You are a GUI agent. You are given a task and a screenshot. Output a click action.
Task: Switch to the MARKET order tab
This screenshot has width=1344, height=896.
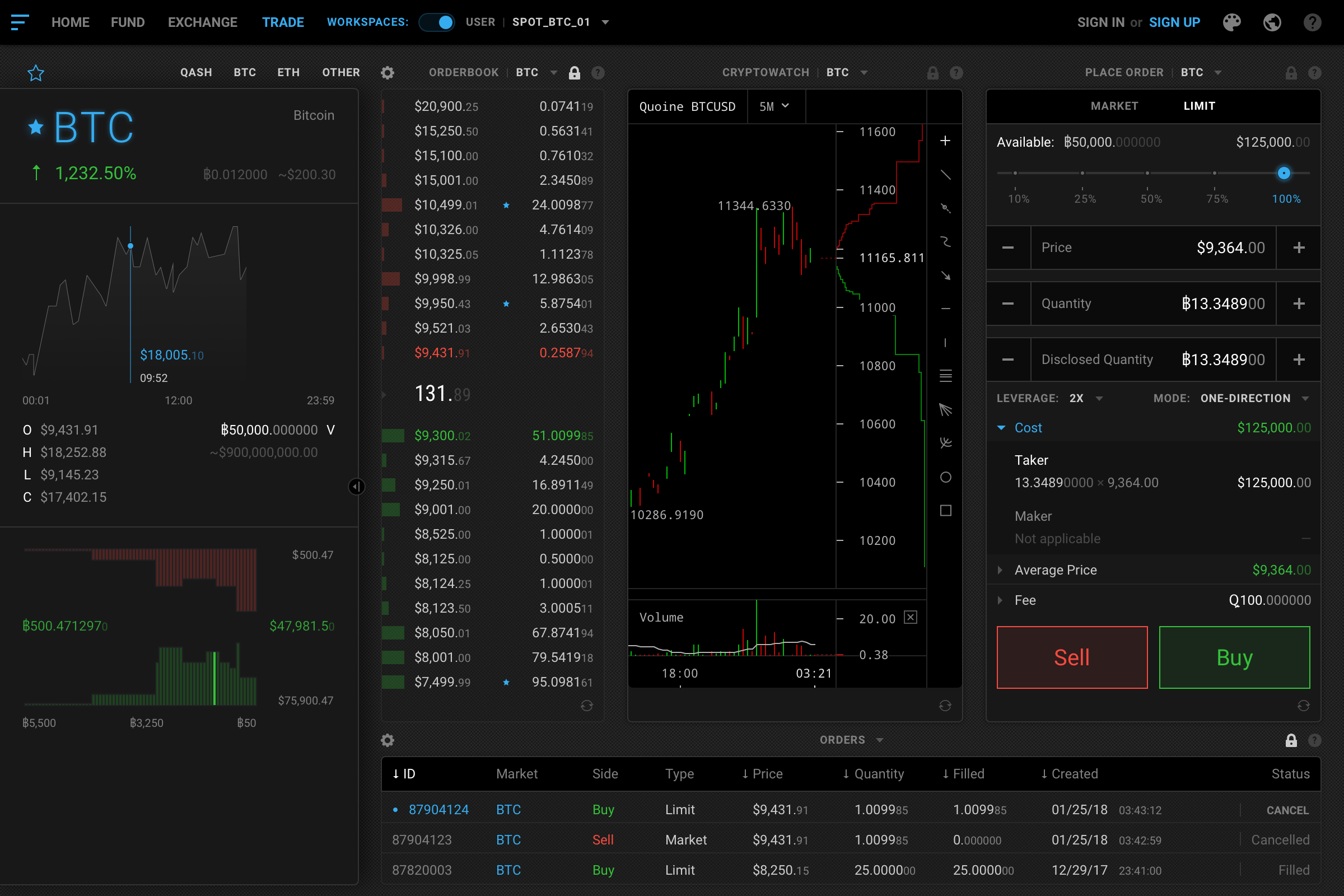(1114, 106)
